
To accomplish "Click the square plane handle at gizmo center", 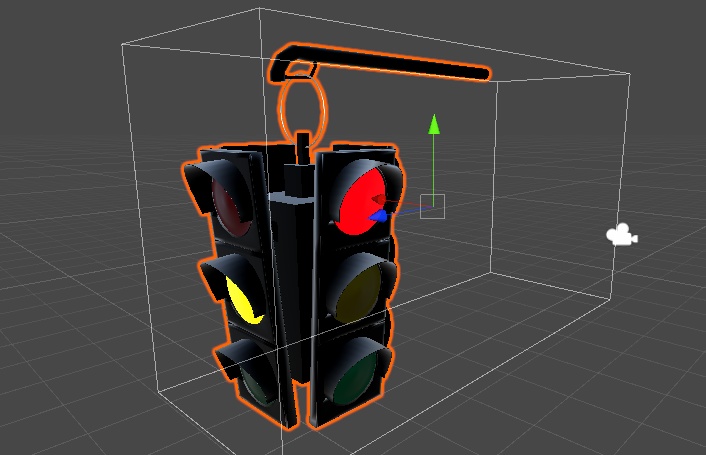I will click(x=432, y=207).
